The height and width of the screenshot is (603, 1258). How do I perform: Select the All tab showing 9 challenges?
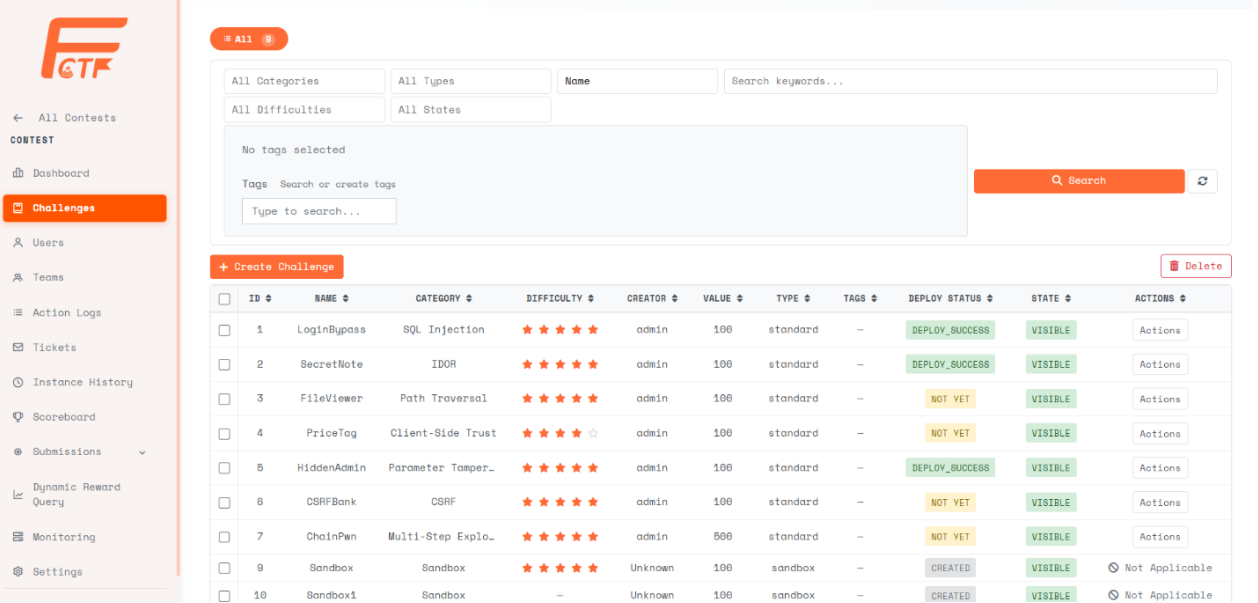point(249,39)
